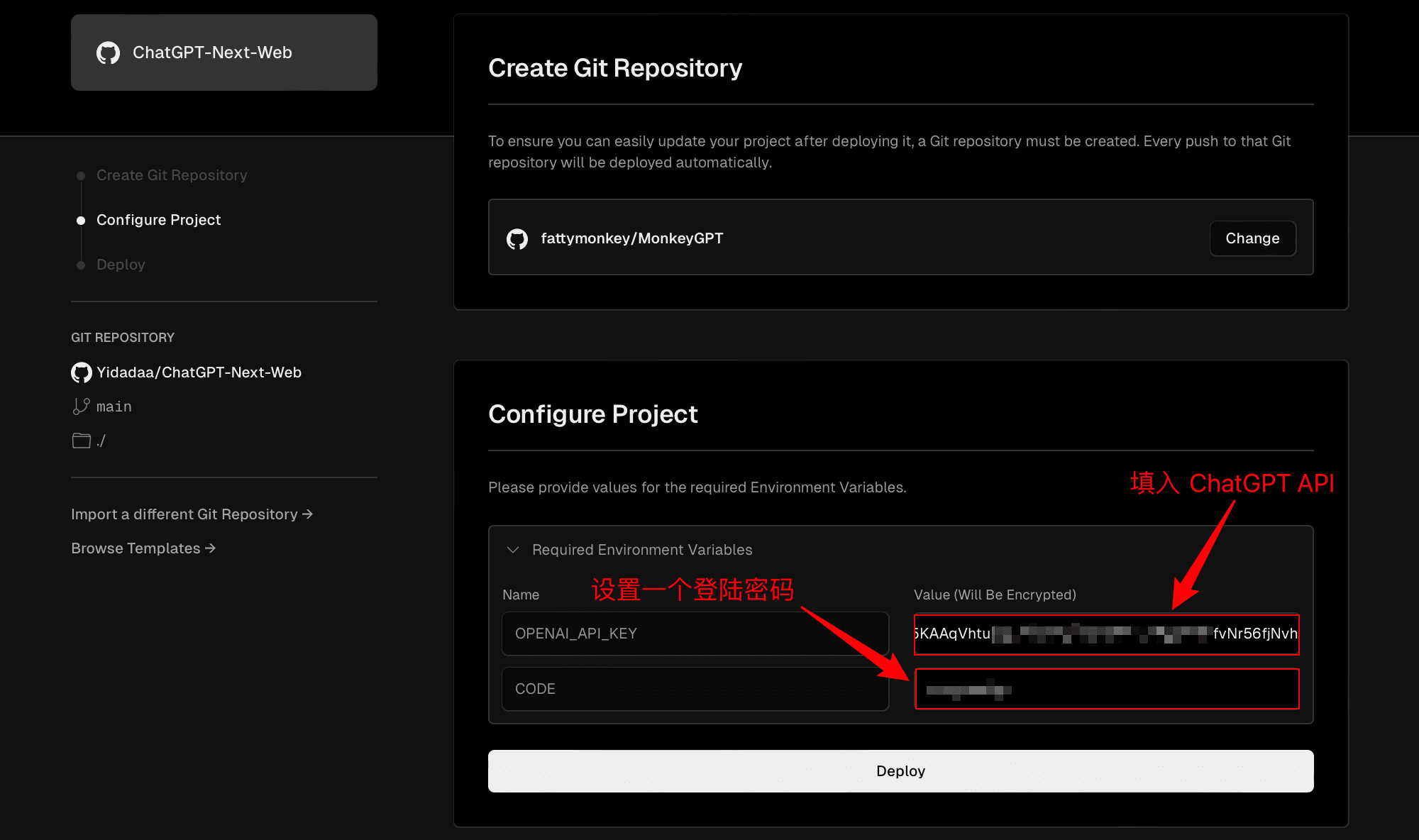Click the ./ root directory text

[x=101, y=441]
